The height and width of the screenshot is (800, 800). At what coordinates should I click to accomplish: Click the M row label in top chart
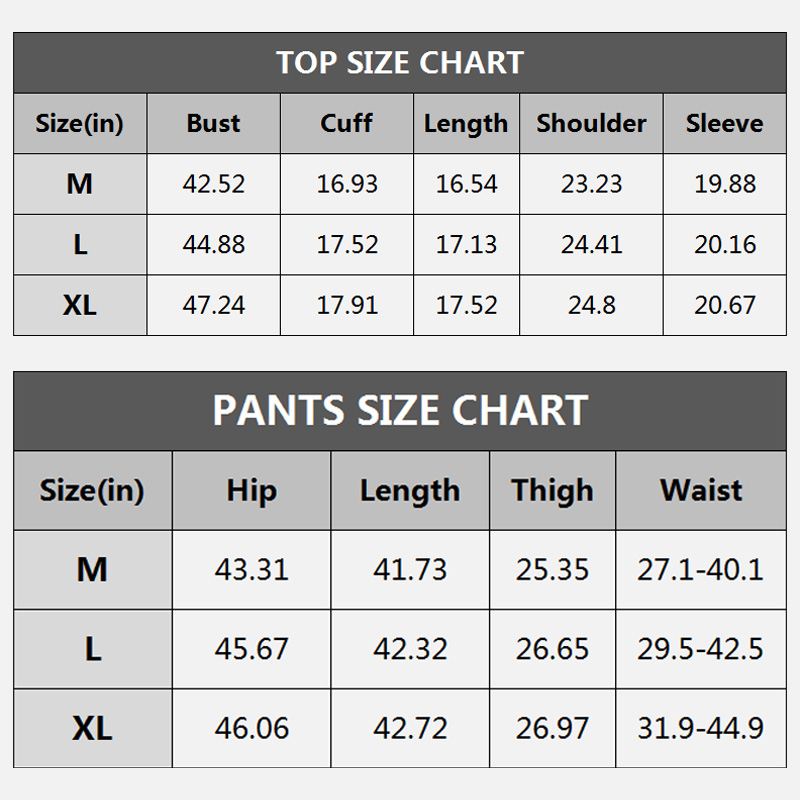click(x=80, y=184)
